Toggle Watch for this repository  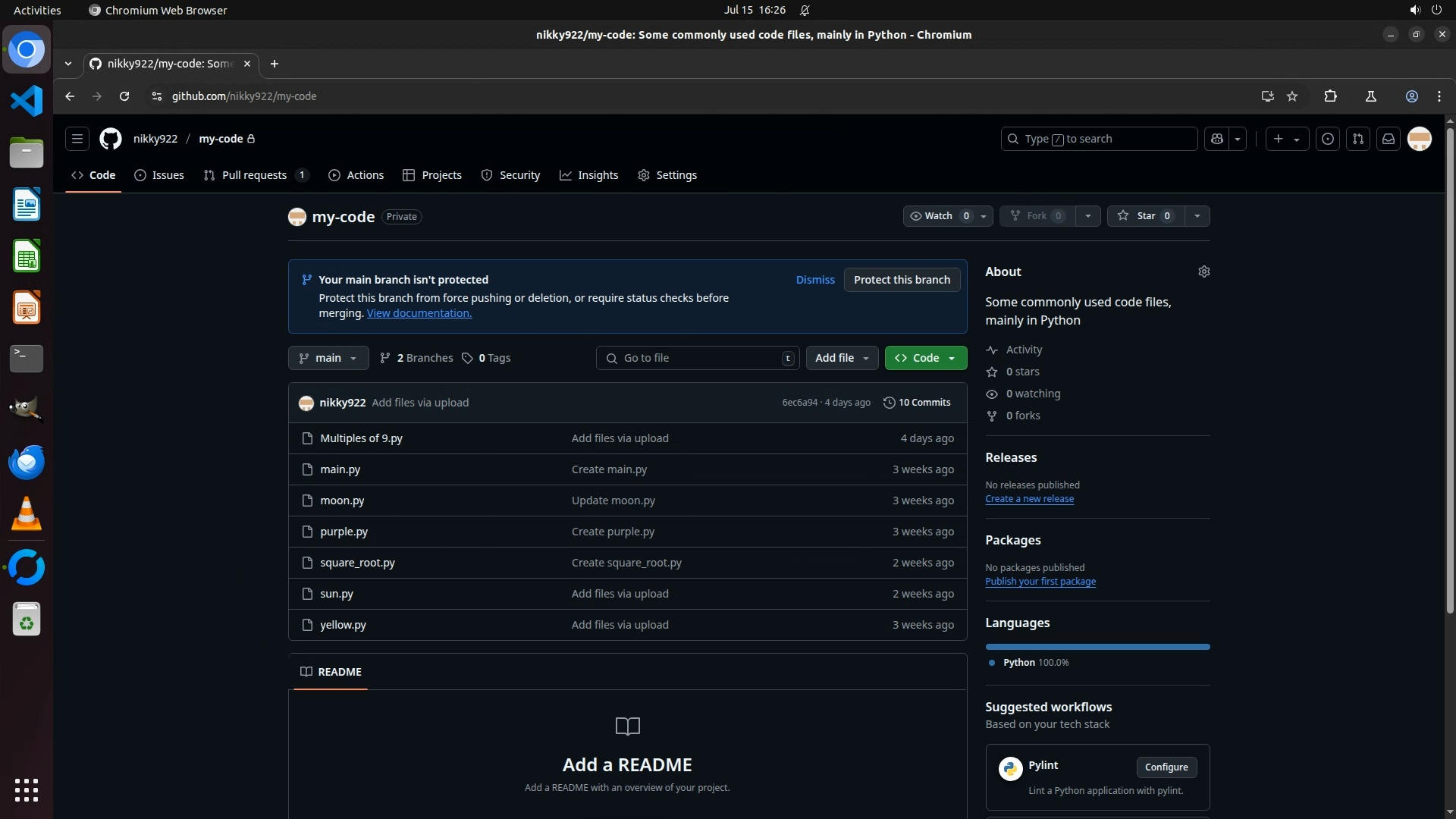[x=939, y=216]
